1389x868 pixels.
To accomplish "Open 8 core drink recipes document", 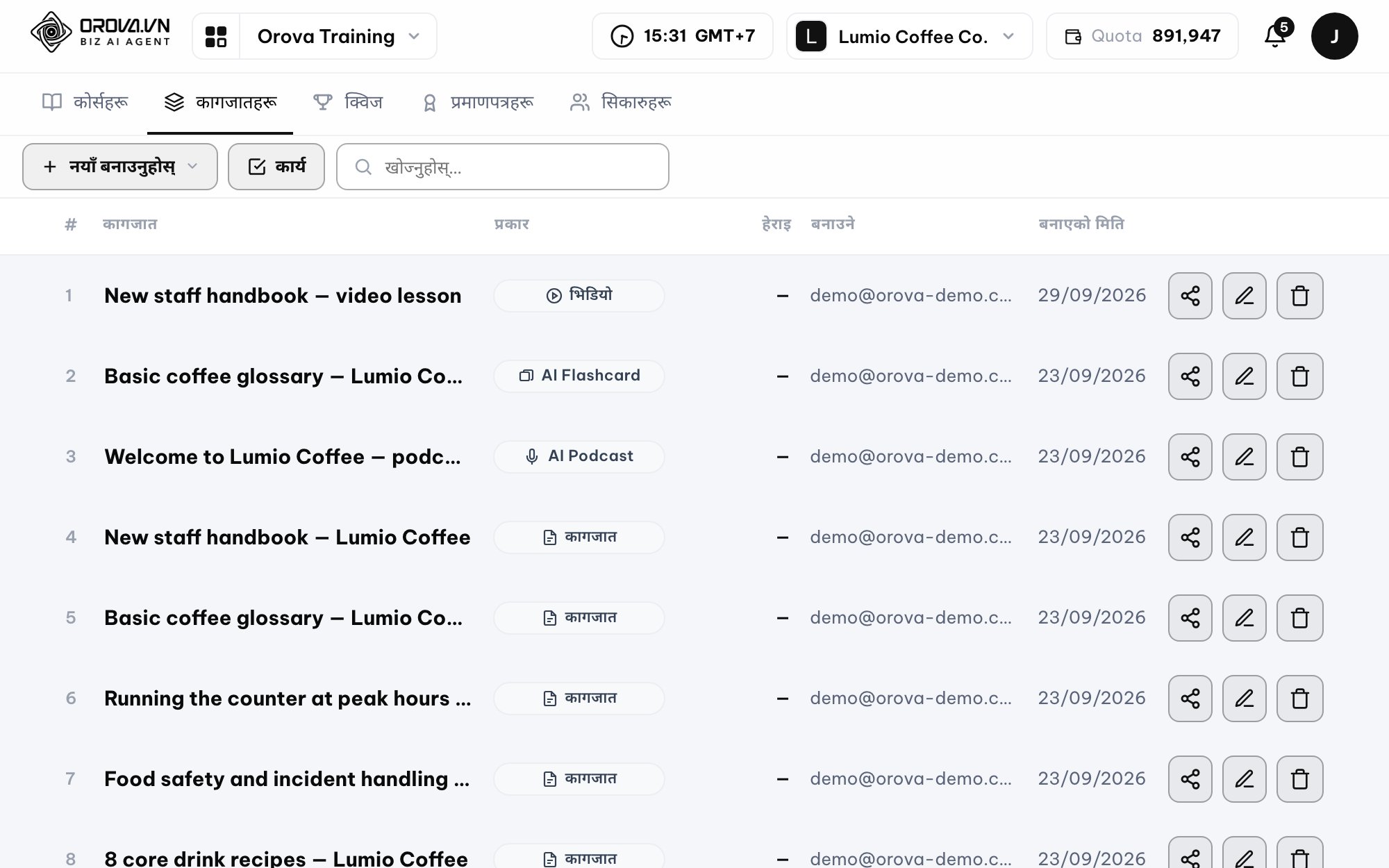I will [x=286, y=858].
